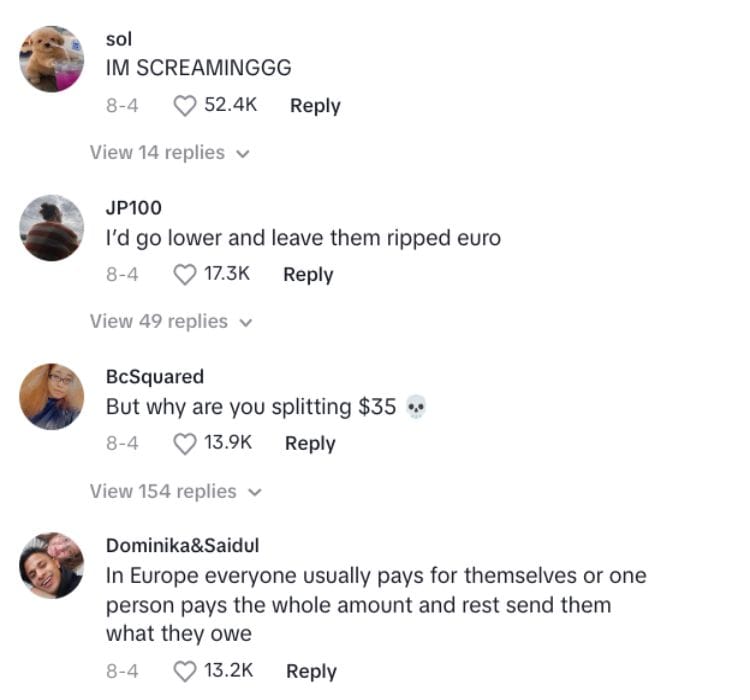Open Dominika&Saidul's profile avatar

coord(52,566)
